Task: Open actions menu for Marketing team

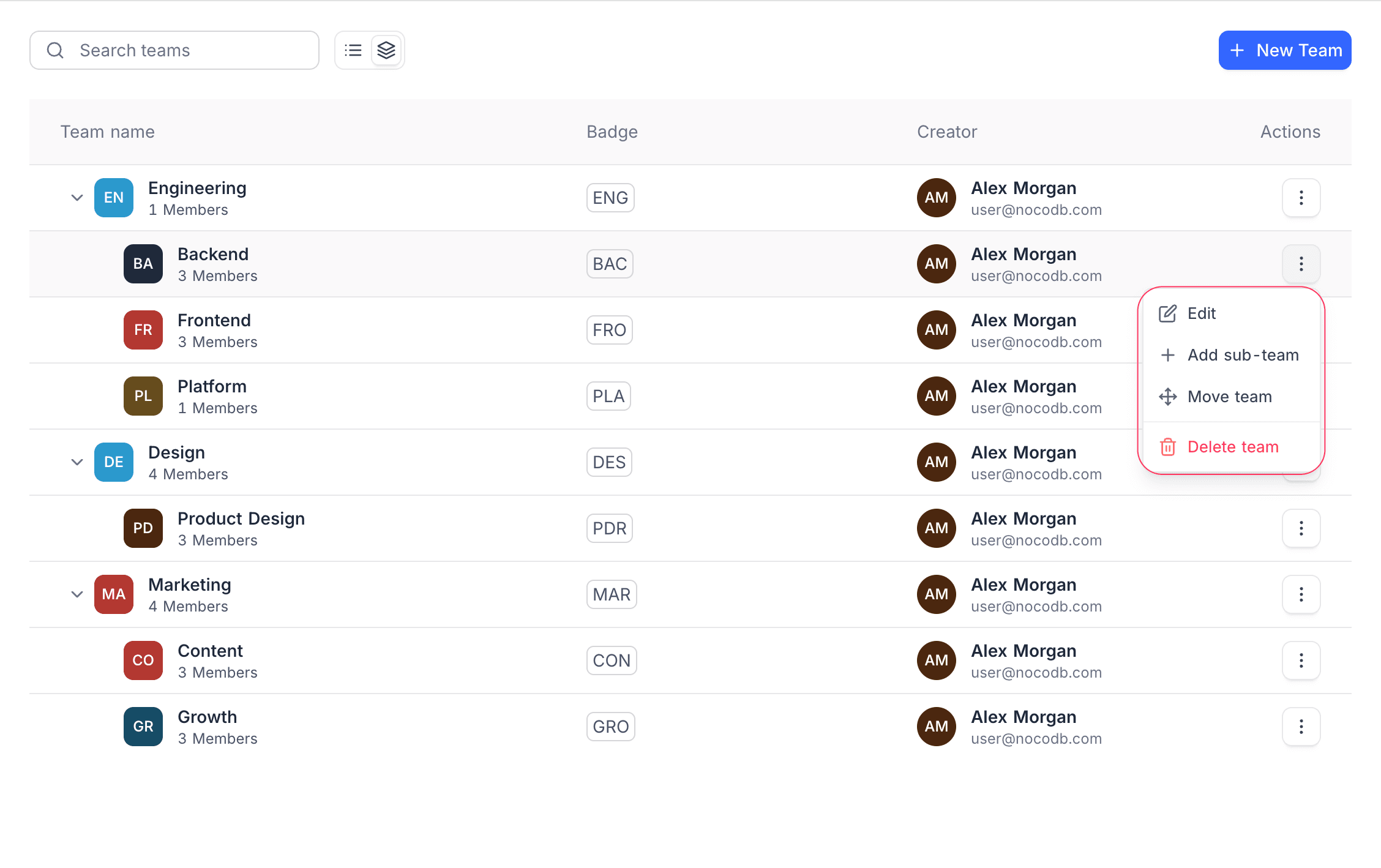Action: 1301,594
